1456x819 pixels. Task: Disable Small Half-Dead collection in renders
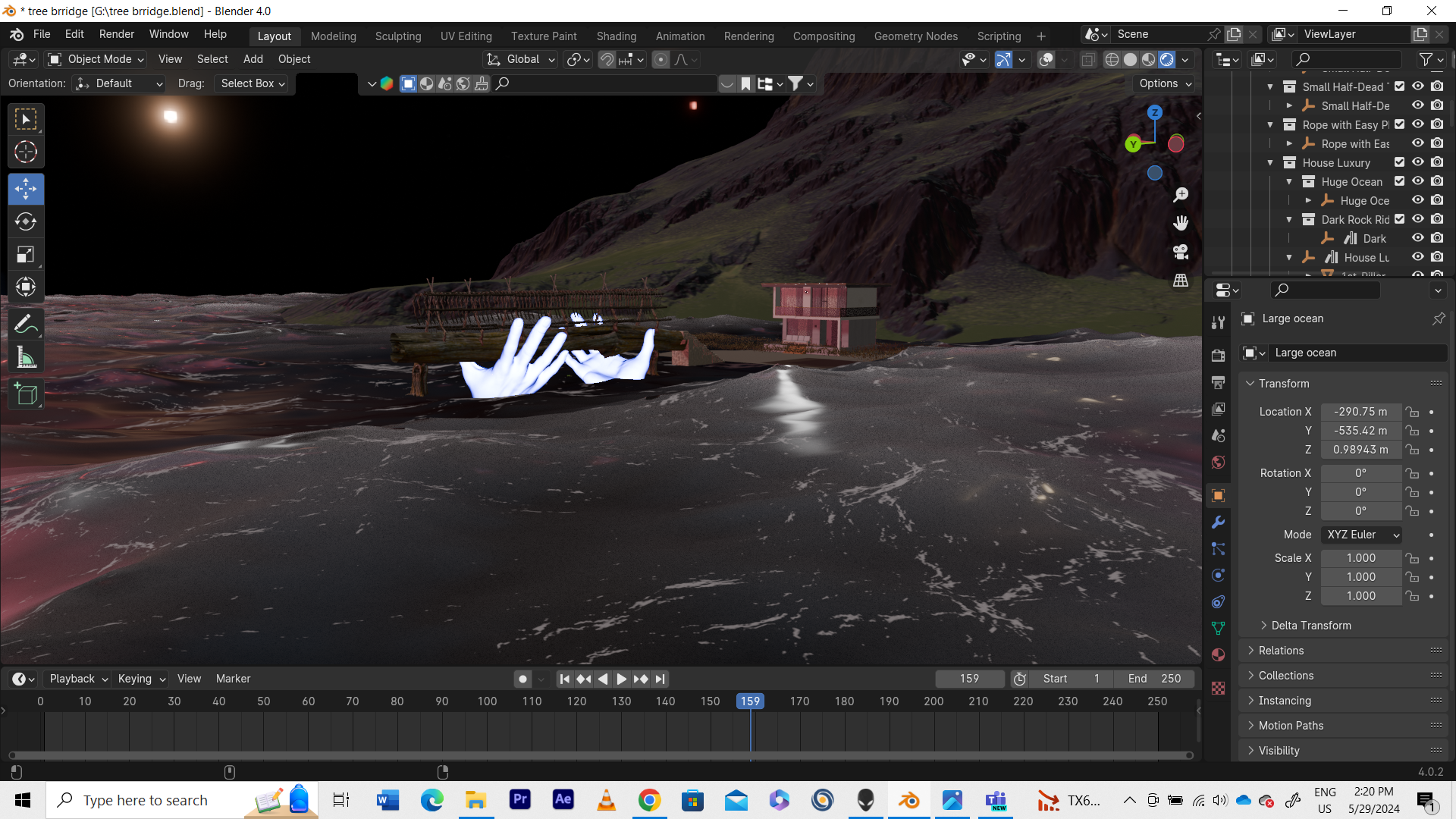(x=1437, y=86)
